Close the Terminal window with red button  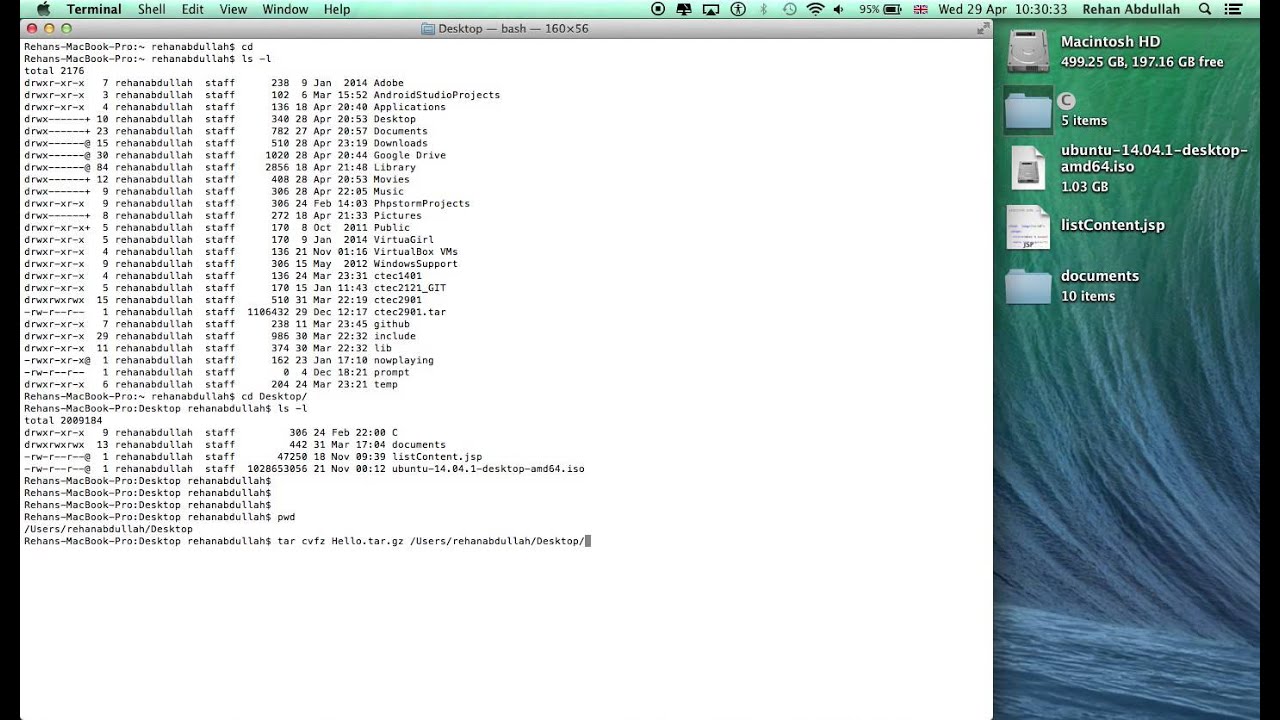tap(31, 29)
